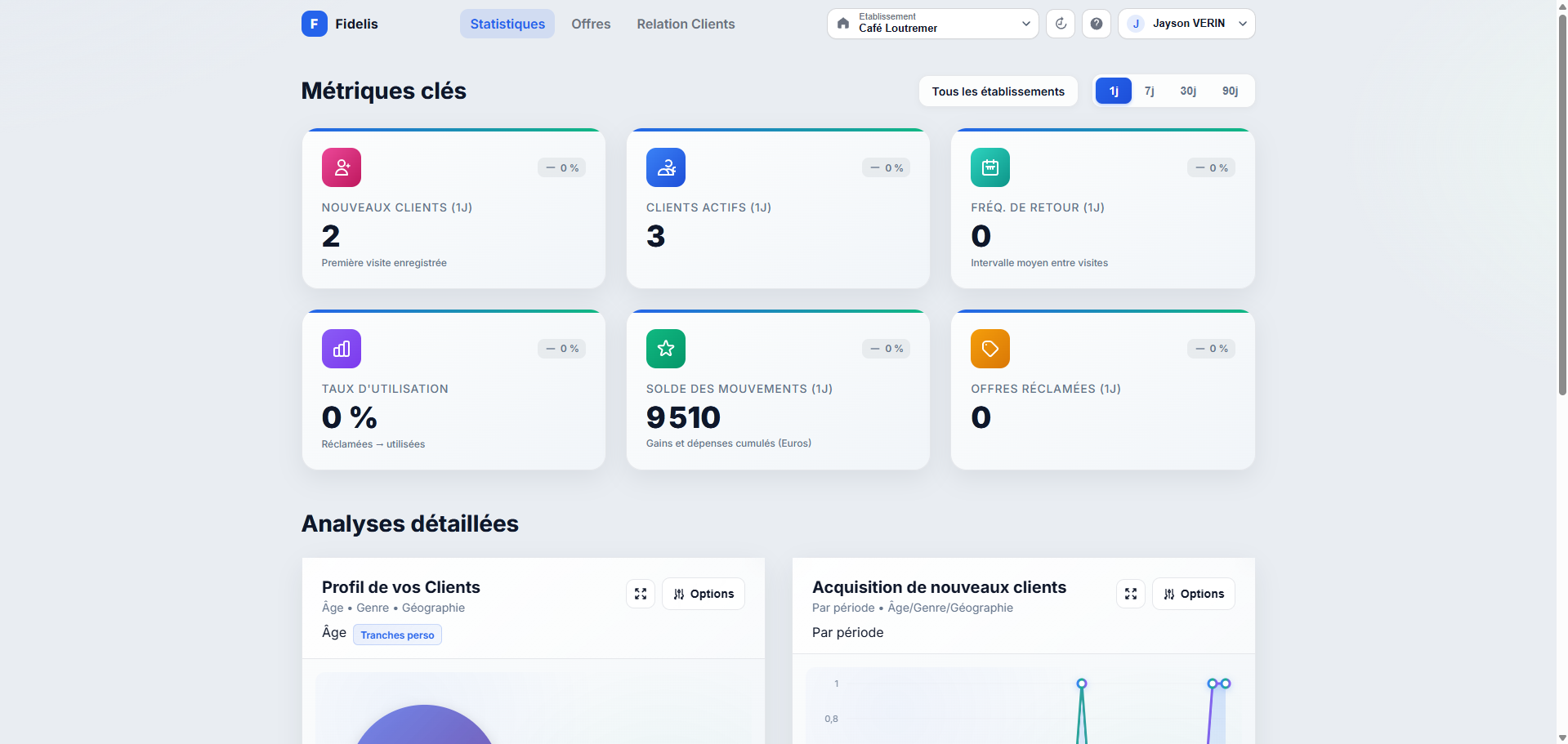Select the 7j period toggle
This screenshot has width=1568, height=744.
[x=1149, y=91]
